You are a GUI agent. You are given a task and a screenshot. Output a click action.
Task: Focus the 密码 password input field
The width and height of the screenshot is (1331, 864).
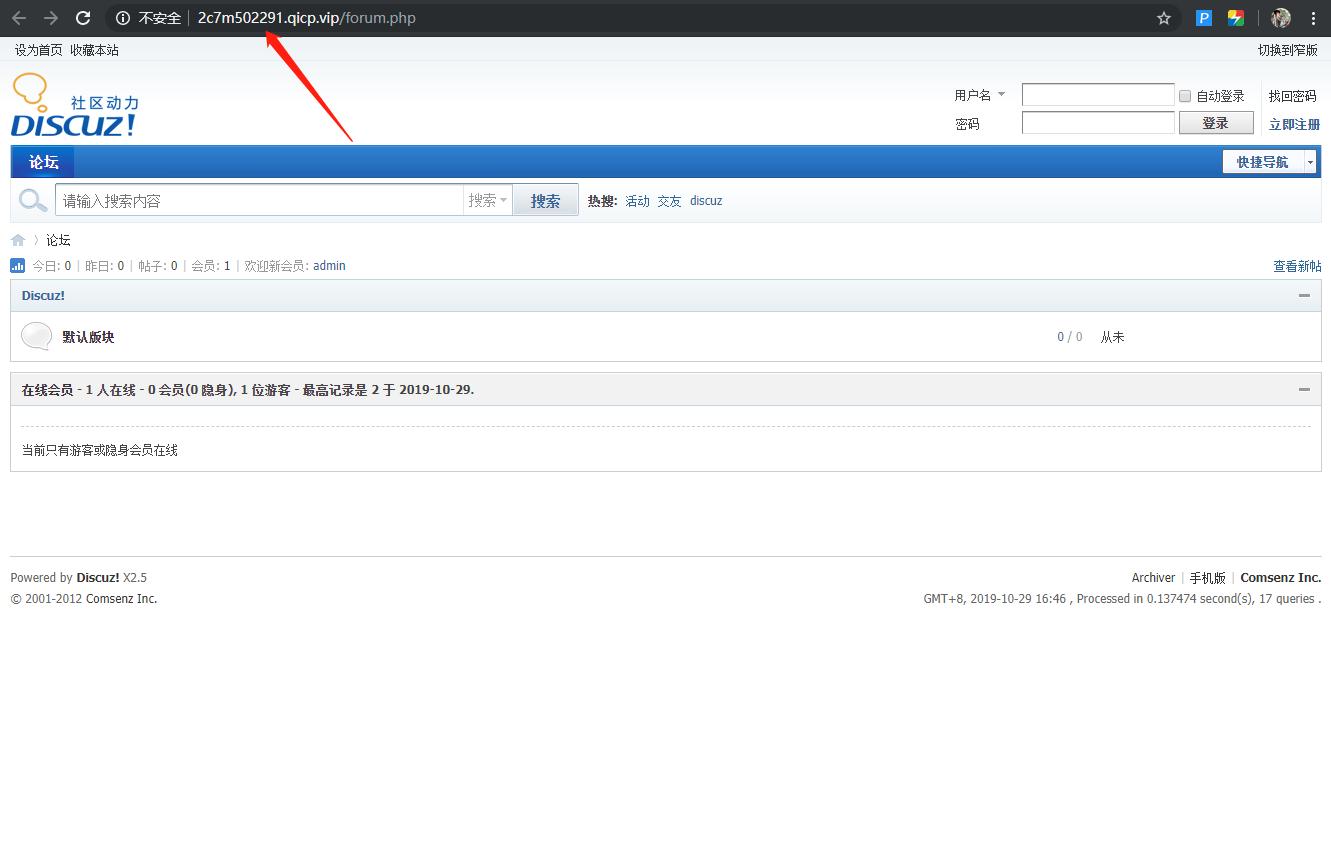(1098, 123)
